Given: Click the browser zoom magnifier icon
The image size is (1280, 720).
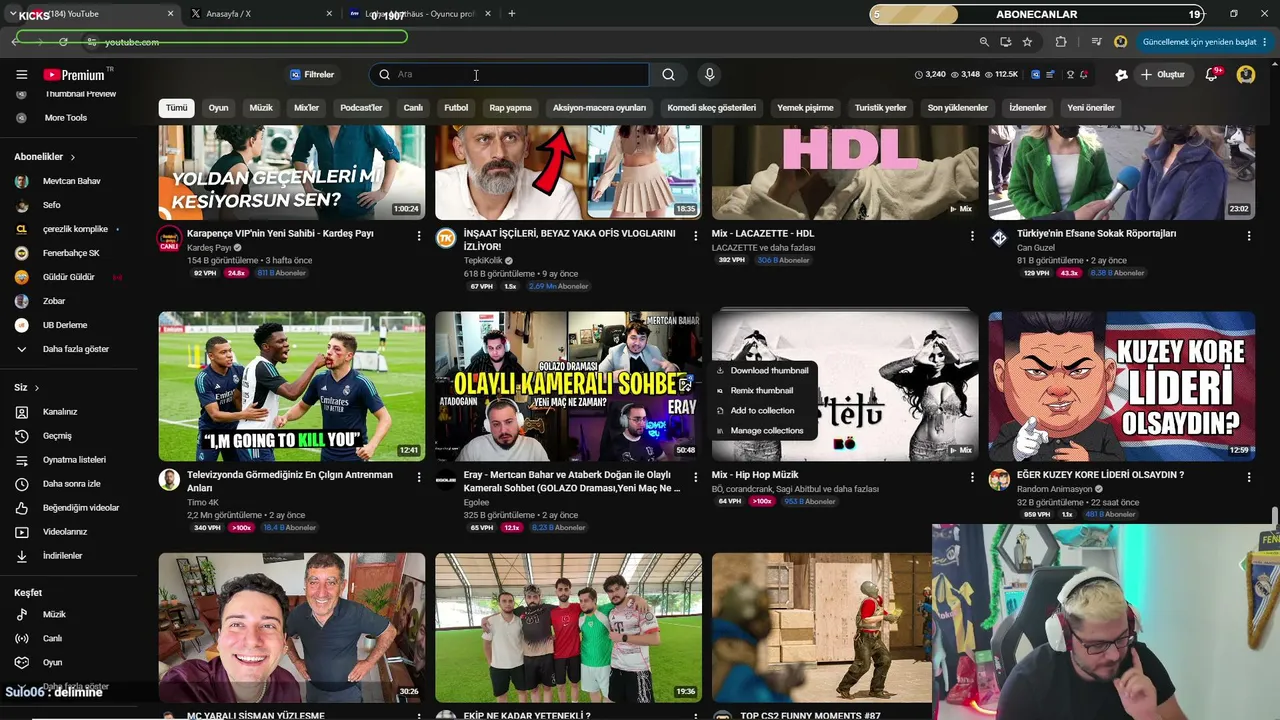Looking at the screenshot, I should [984, 42].
